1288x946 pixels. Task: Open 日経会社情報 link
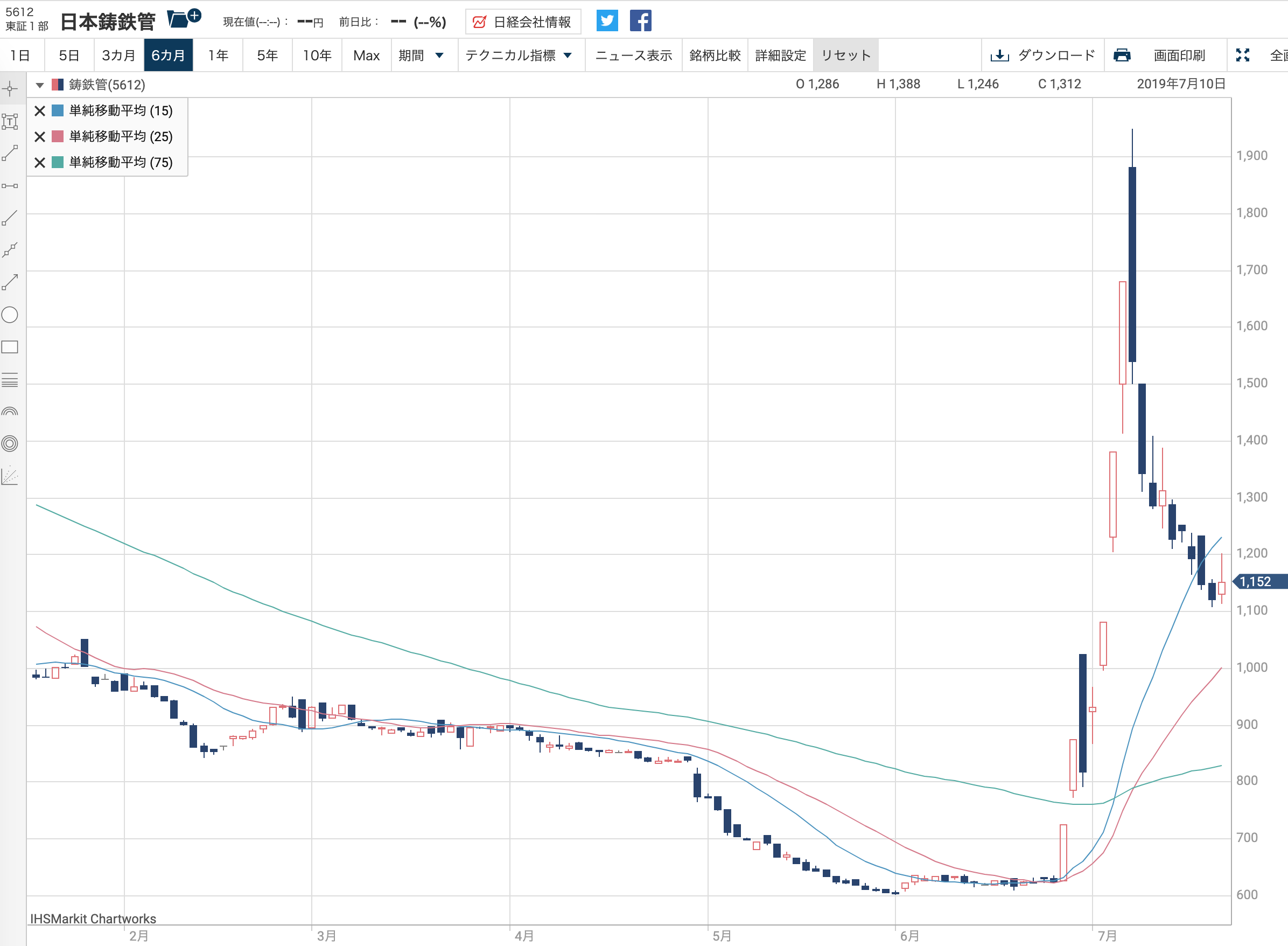[x=523, y=22]
